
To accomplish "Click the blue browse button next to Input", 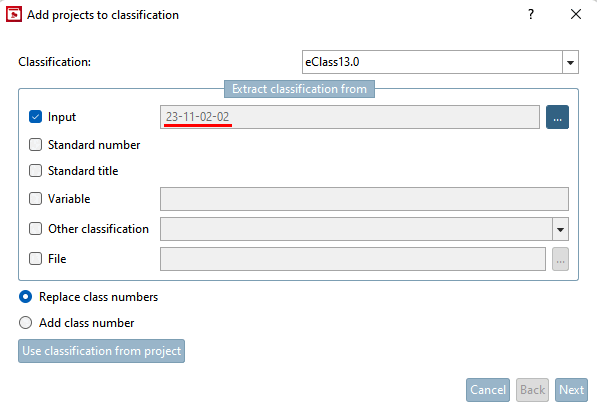I will [557, 117].
